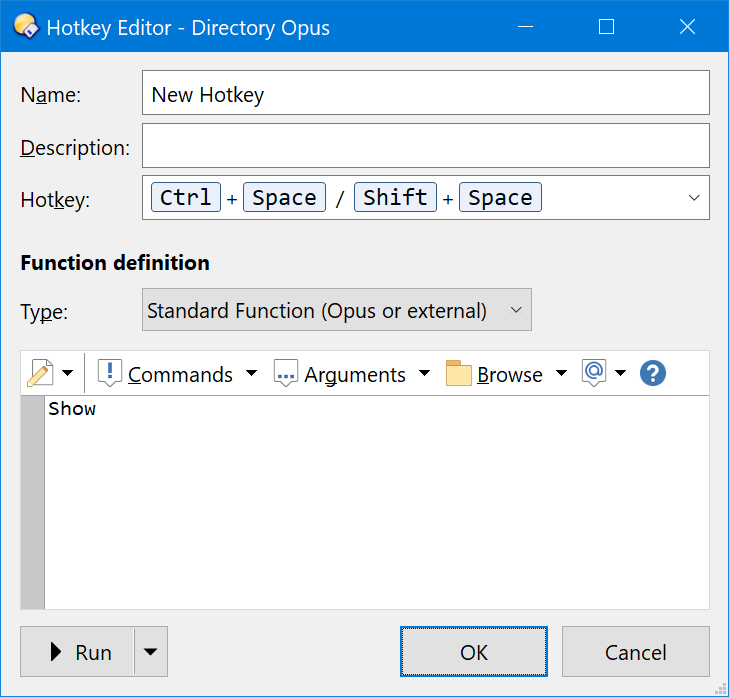
Task: Expand the Commands dropdown arrow
Action: pyautogui.click(x=252, y=373)
